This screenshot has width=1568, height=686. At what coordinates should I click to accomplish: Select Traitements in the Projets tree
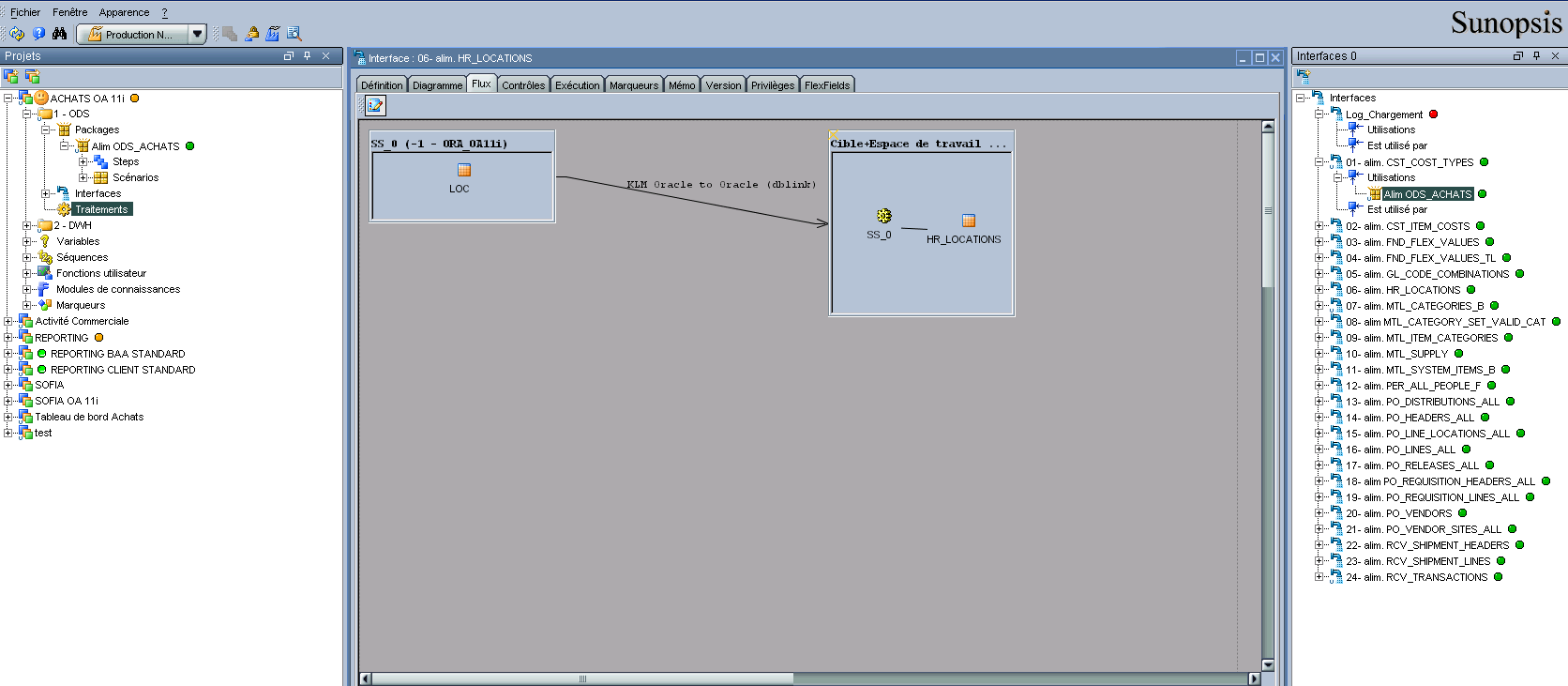[x=101, y=209]
